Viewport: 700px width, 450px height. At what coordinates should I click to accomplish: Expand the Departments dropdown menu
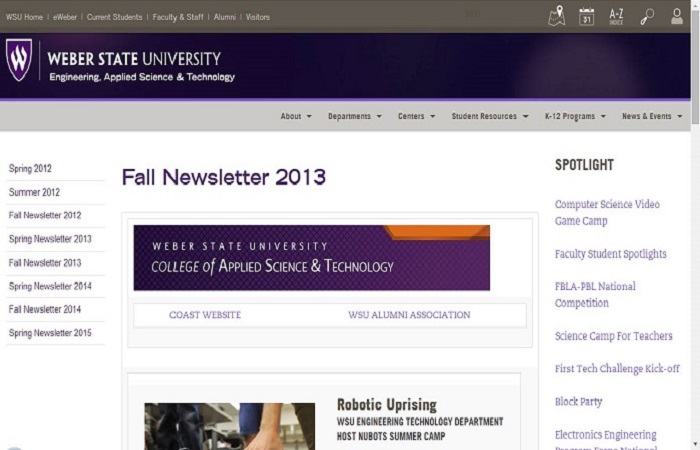354,116
